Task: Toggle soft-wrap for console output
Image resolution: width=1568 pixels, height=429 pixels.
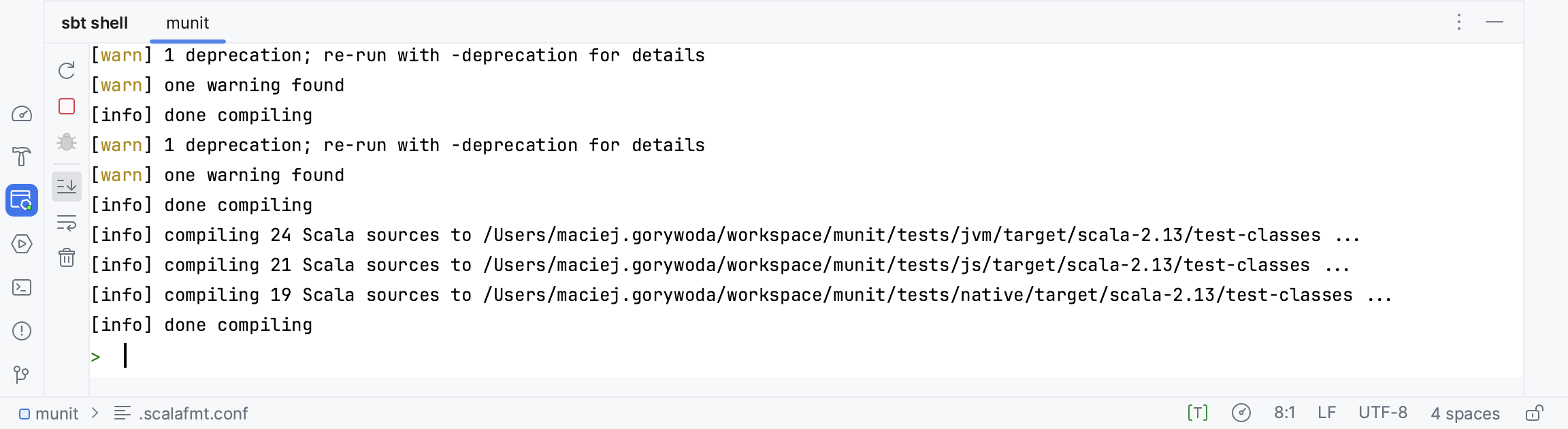Action: tap(67, 223)
